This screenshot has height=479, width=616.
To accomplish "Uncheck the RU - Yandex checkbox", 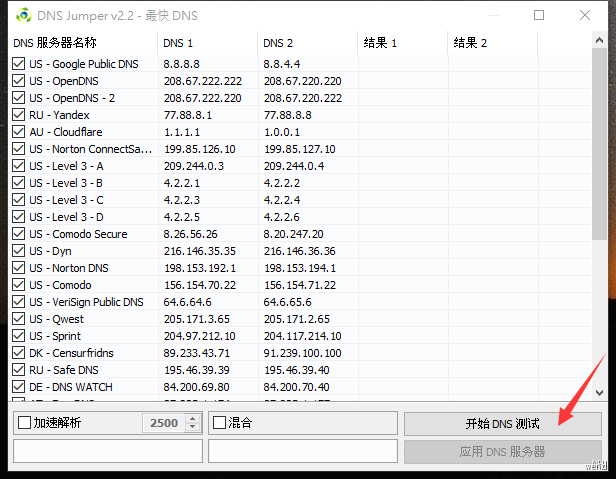I will (18, 115).
